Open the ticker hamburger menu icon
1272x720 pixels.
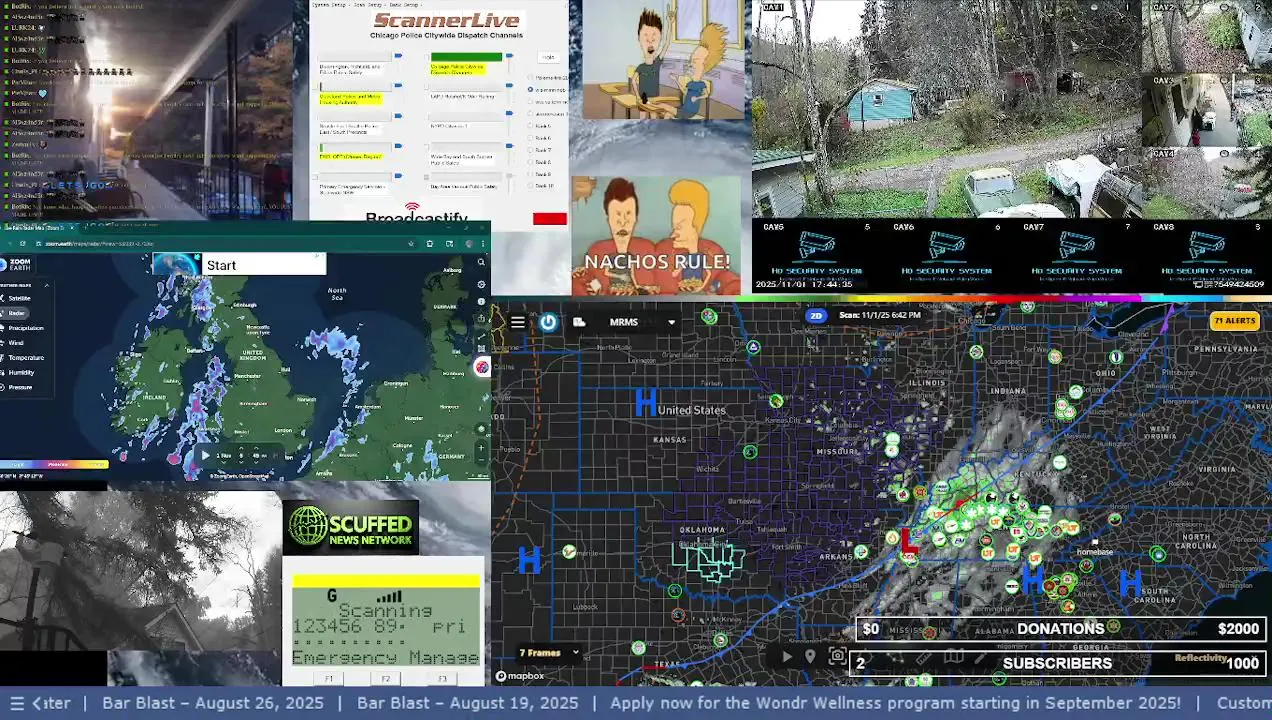coord(16,703)
